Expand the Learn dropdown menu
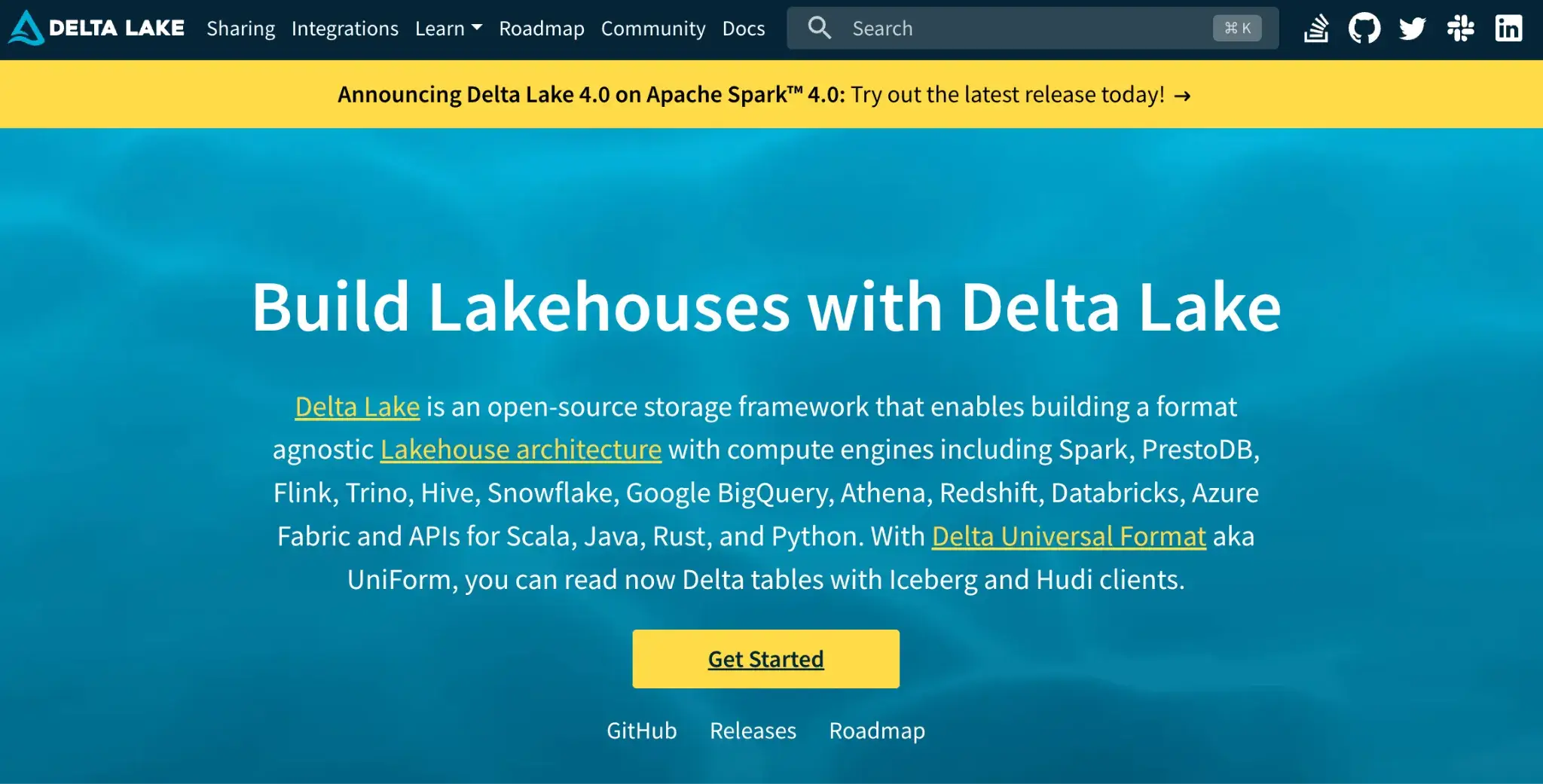 [448, 29]
